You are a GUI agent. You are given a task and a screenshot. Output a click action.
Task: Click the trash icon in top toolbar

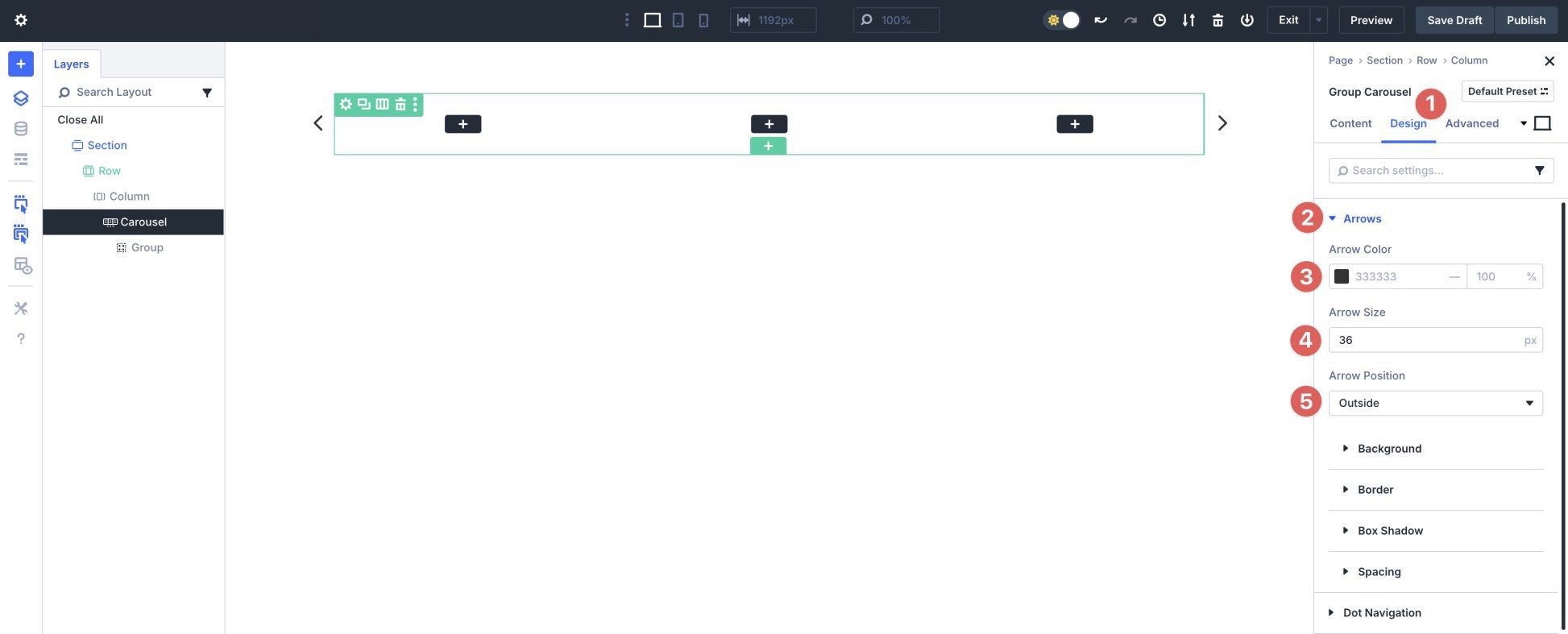pos(1217,20)
